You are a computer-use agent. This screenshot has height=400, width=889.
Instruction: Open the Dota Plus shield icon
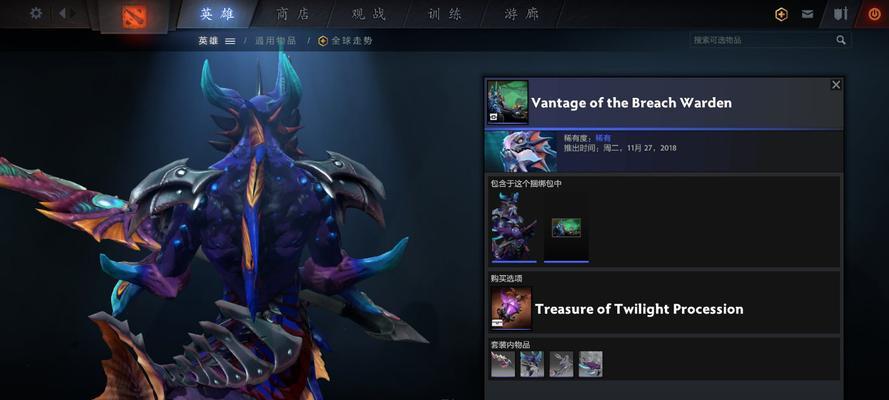point(781,15)
